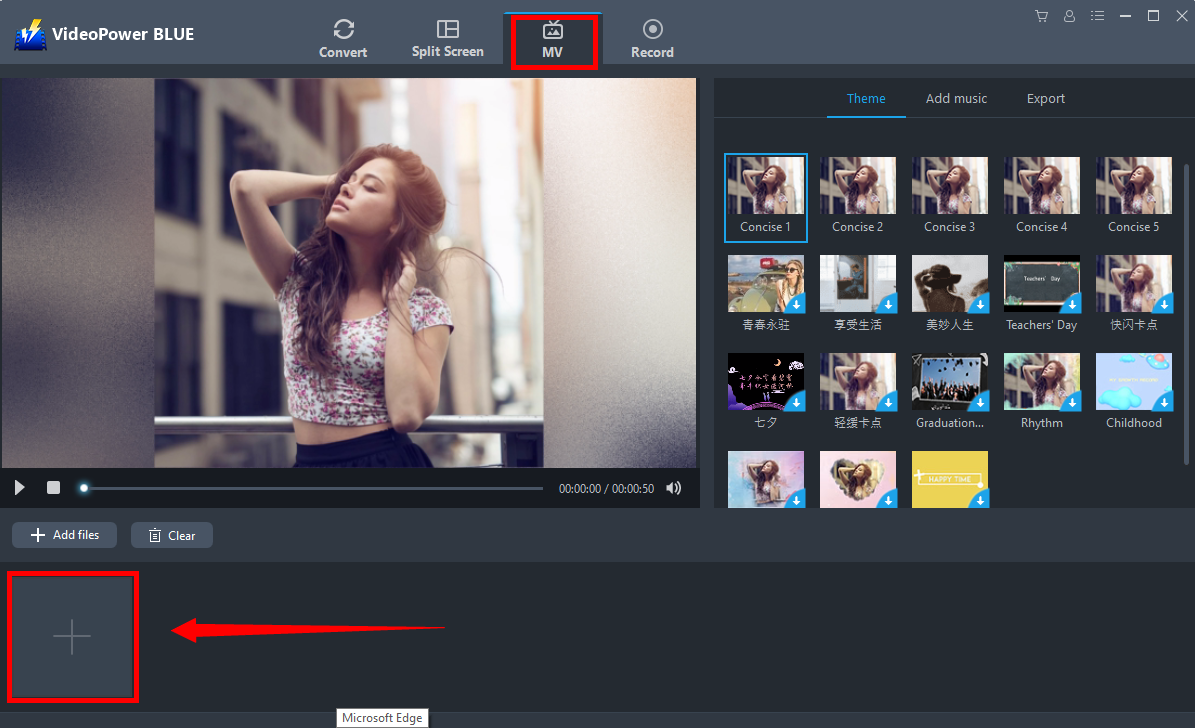Open the user account icon
This screenshot has height=728, width=1195.
[x=1070, y=16]
